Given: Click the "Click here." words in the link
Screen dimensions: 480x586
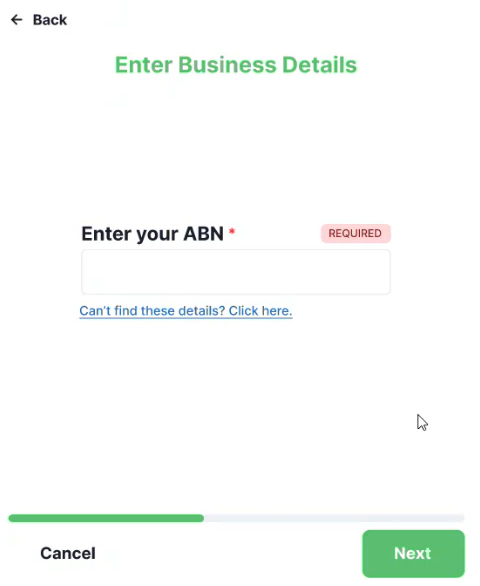Looking at the screenshot, I should pyautogui.click(x=261, y=311).
